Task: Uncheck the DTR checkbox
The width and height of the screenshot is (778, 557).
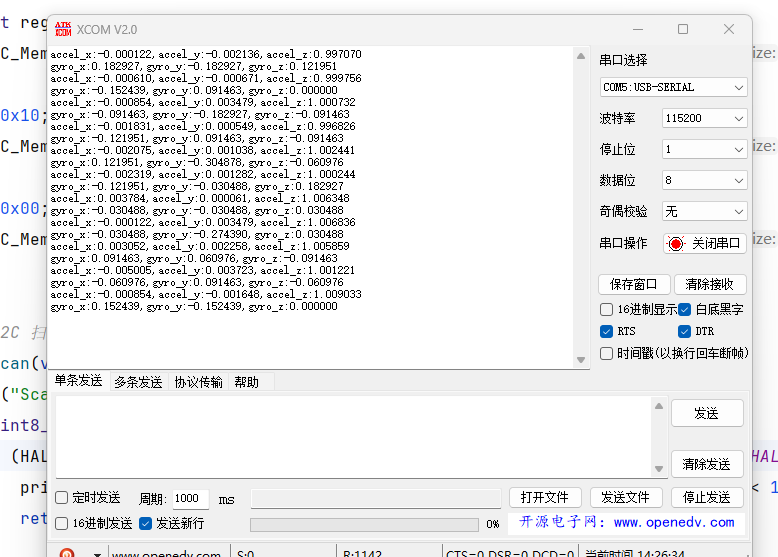Action: pos(684,331)
